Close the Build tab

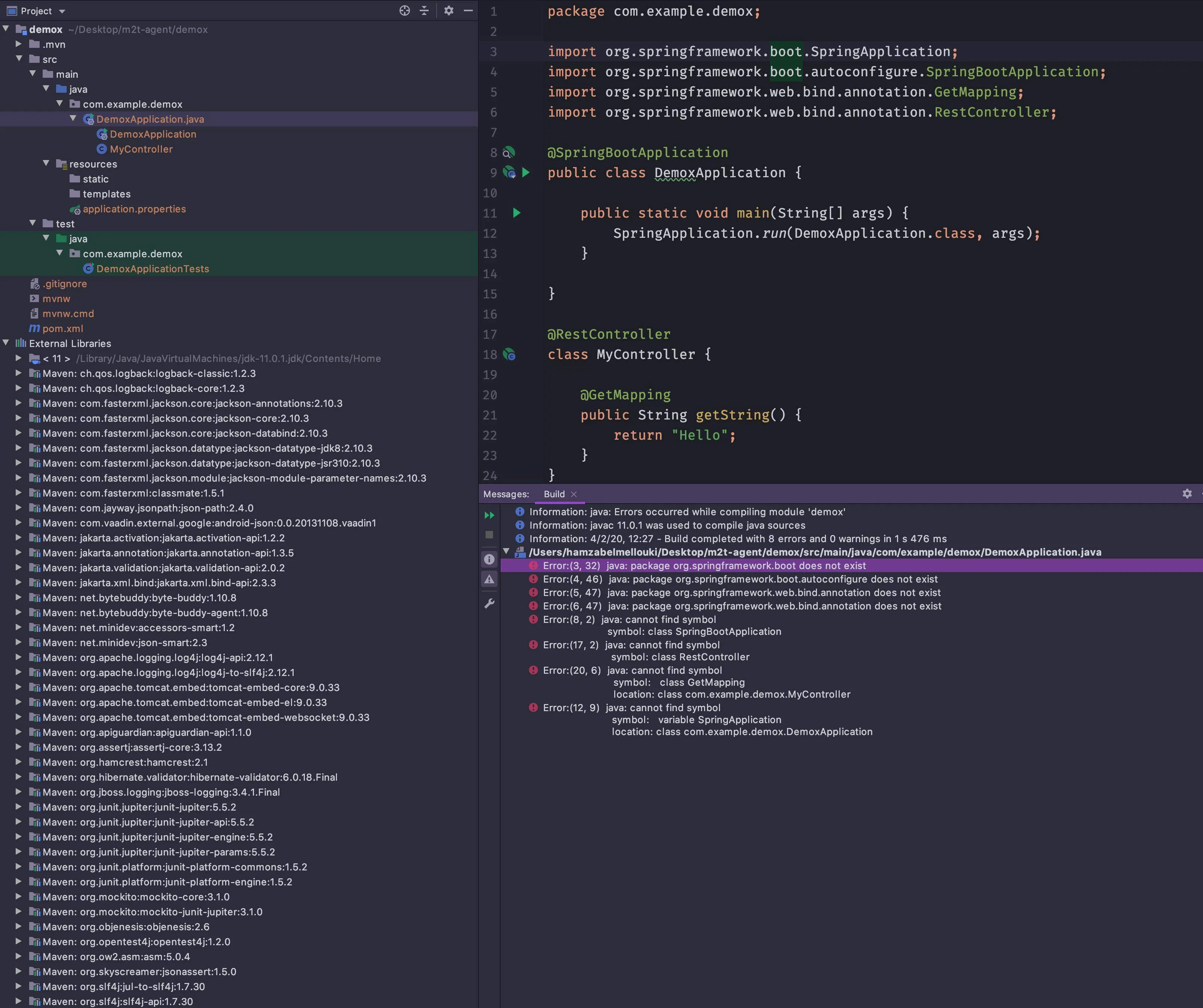(573, 494)
